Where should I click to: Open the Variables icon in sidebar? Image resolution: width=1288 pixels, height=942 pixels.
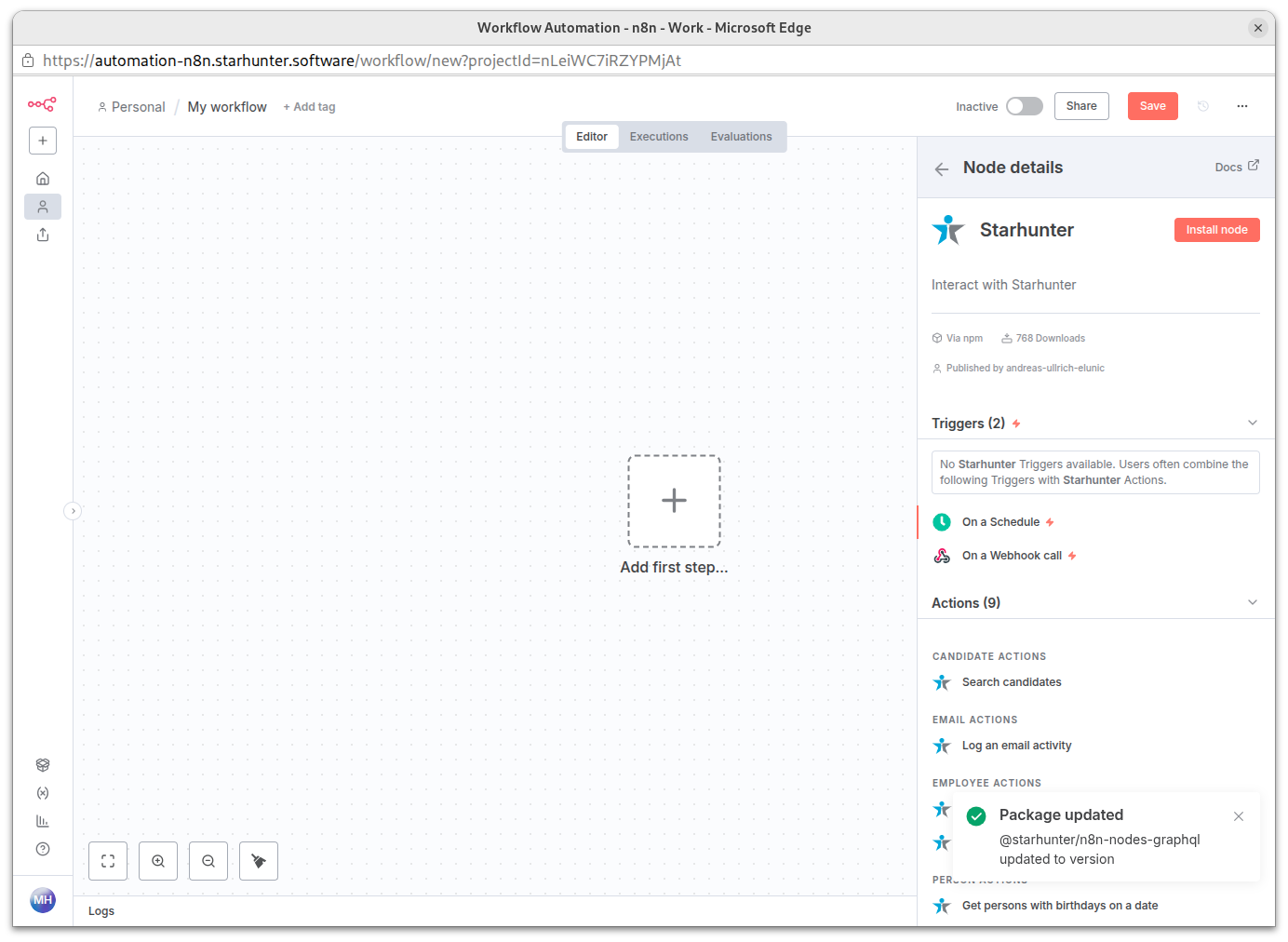tap(43, 793)
